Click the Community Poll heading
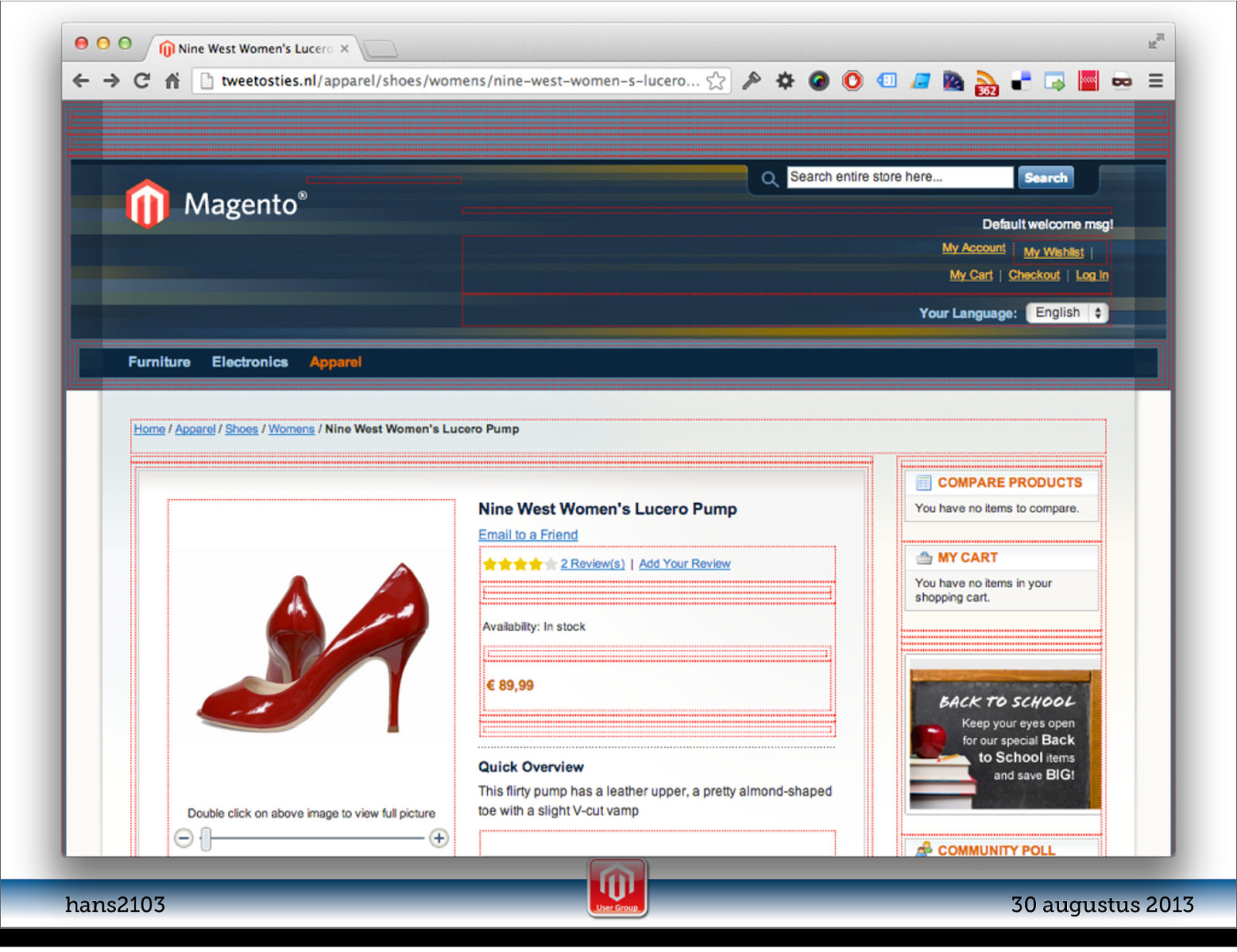 pos(996,851)
